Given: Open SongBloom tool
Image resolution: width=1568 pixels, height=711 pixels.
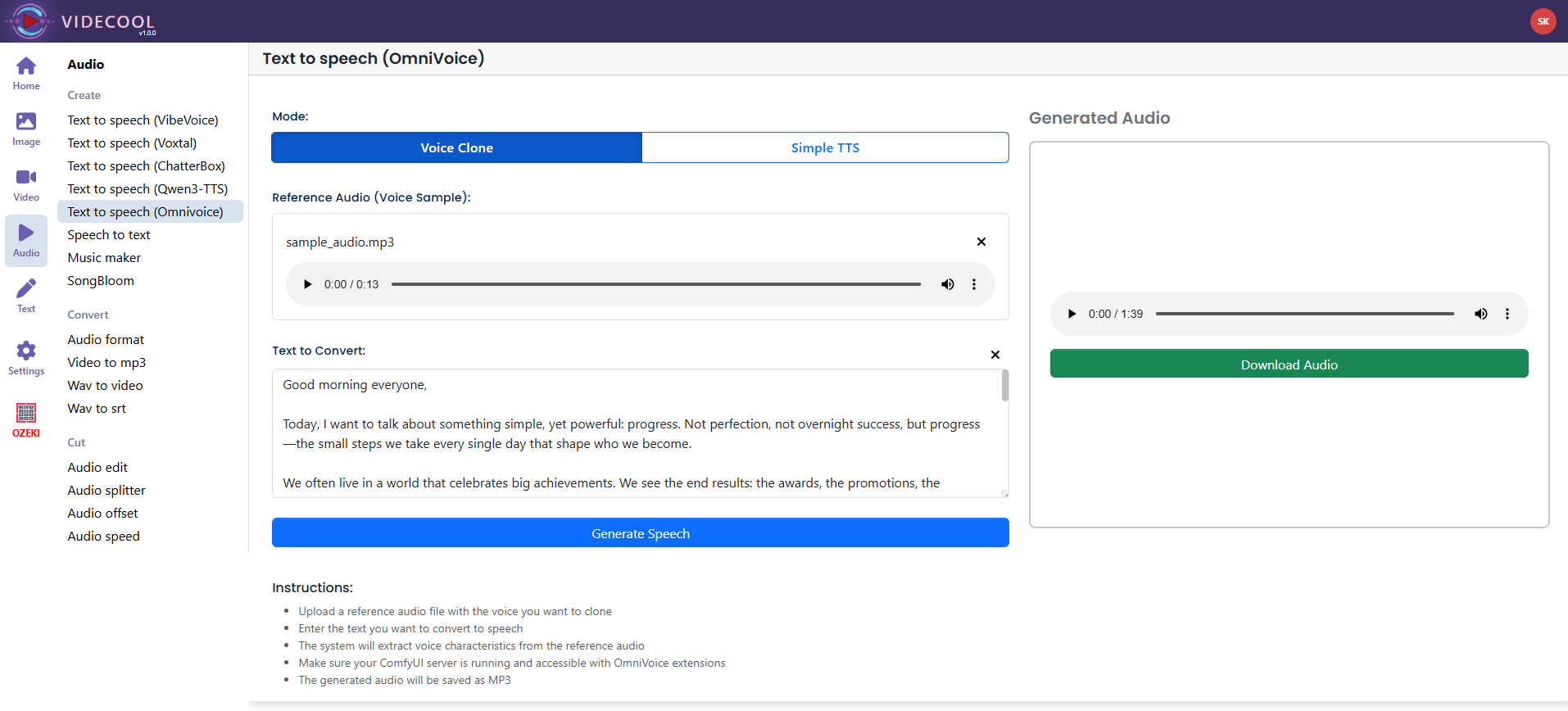Looking at the screenshot, I should pyautogui.click(x=101, y=280).
